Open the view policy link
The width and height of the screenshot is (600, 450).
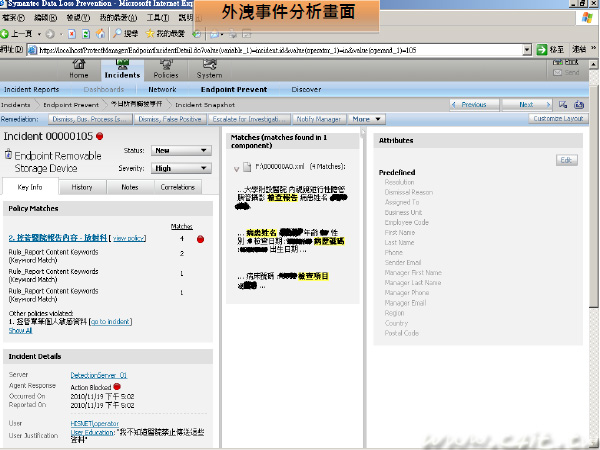point(129,238)
